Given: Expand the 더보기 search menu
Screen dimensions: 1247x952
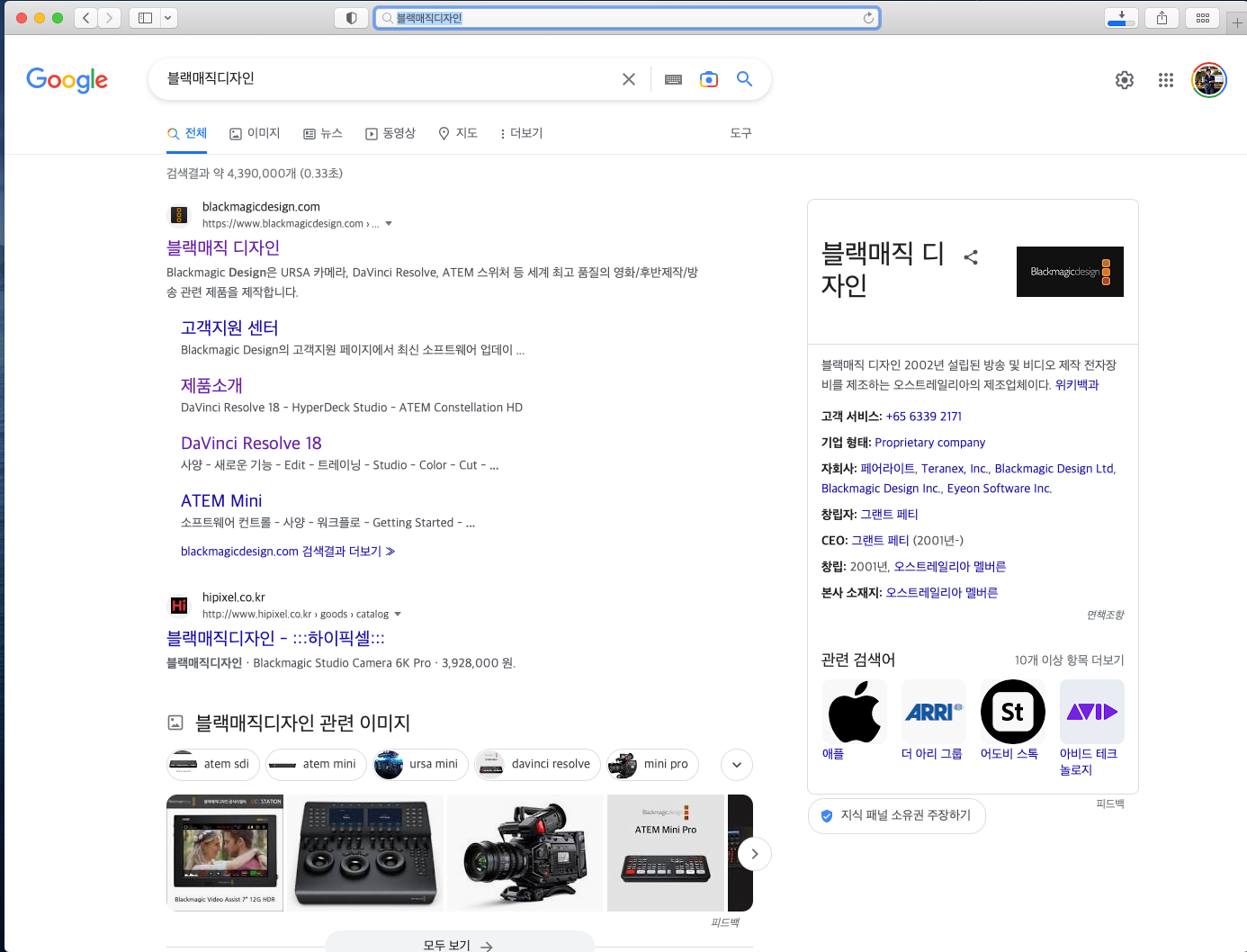Looking at the screenshot, I should coord(521,133).
